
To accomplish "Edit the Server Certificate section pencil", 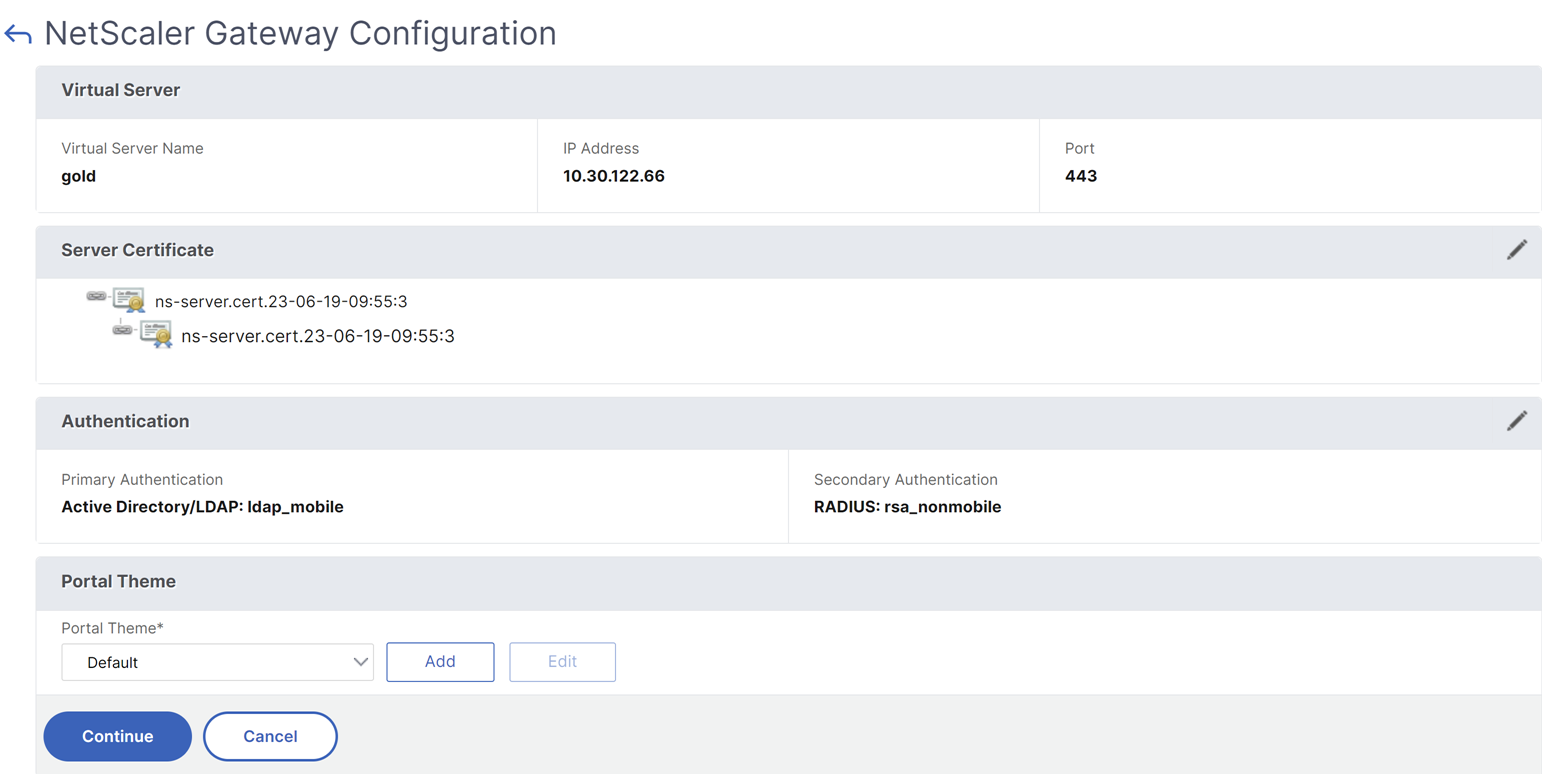I will click(x=1516, y=250).
